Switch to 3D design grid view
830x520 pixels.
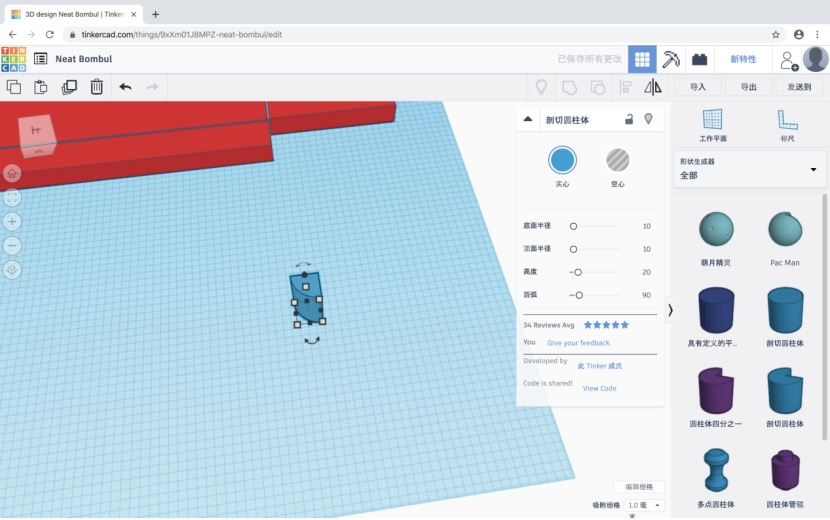coord(642,59)
